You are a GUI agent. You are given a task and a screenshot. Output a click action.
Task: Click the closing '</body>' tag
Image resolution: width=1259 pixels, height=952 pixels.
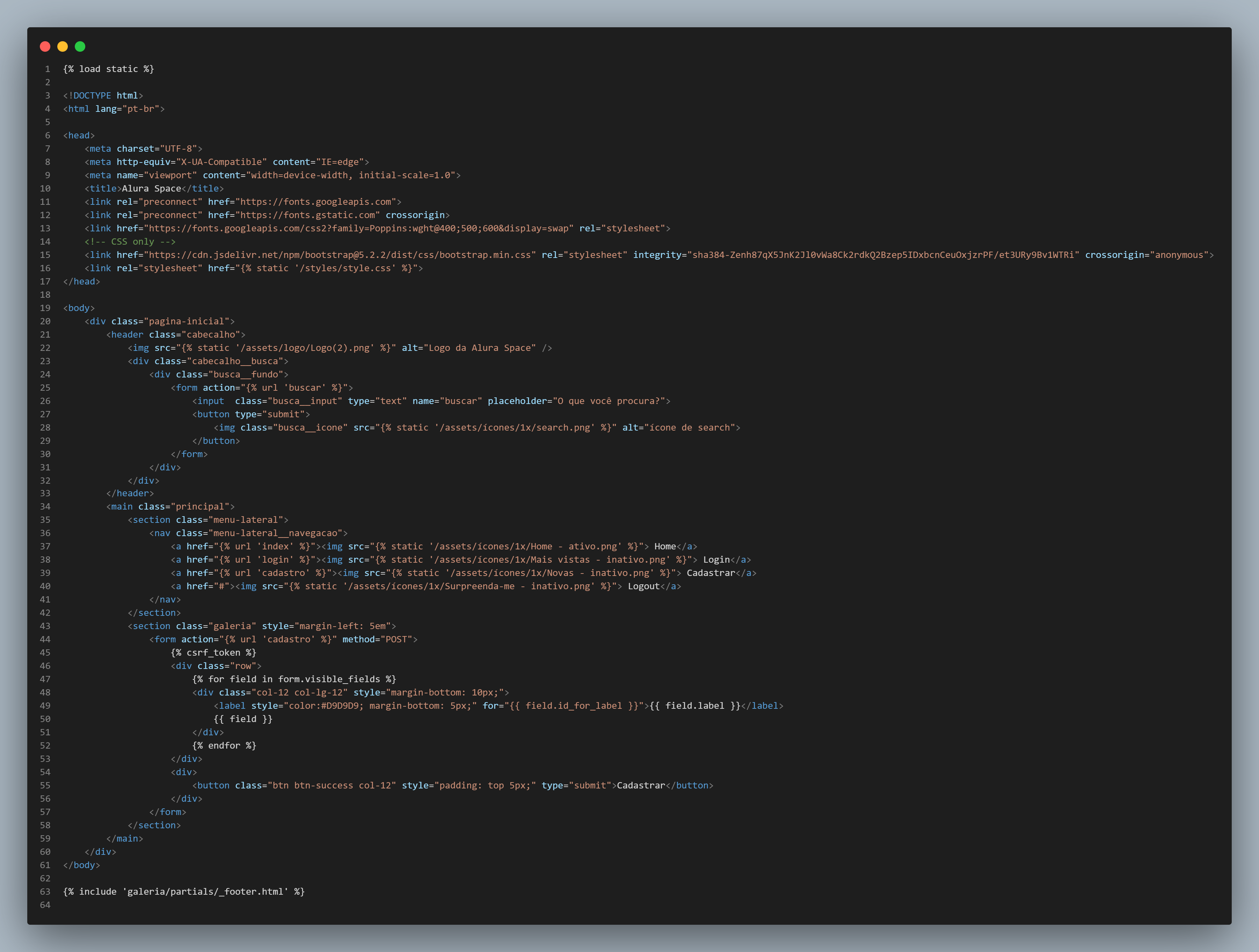[x=81, y=865]
